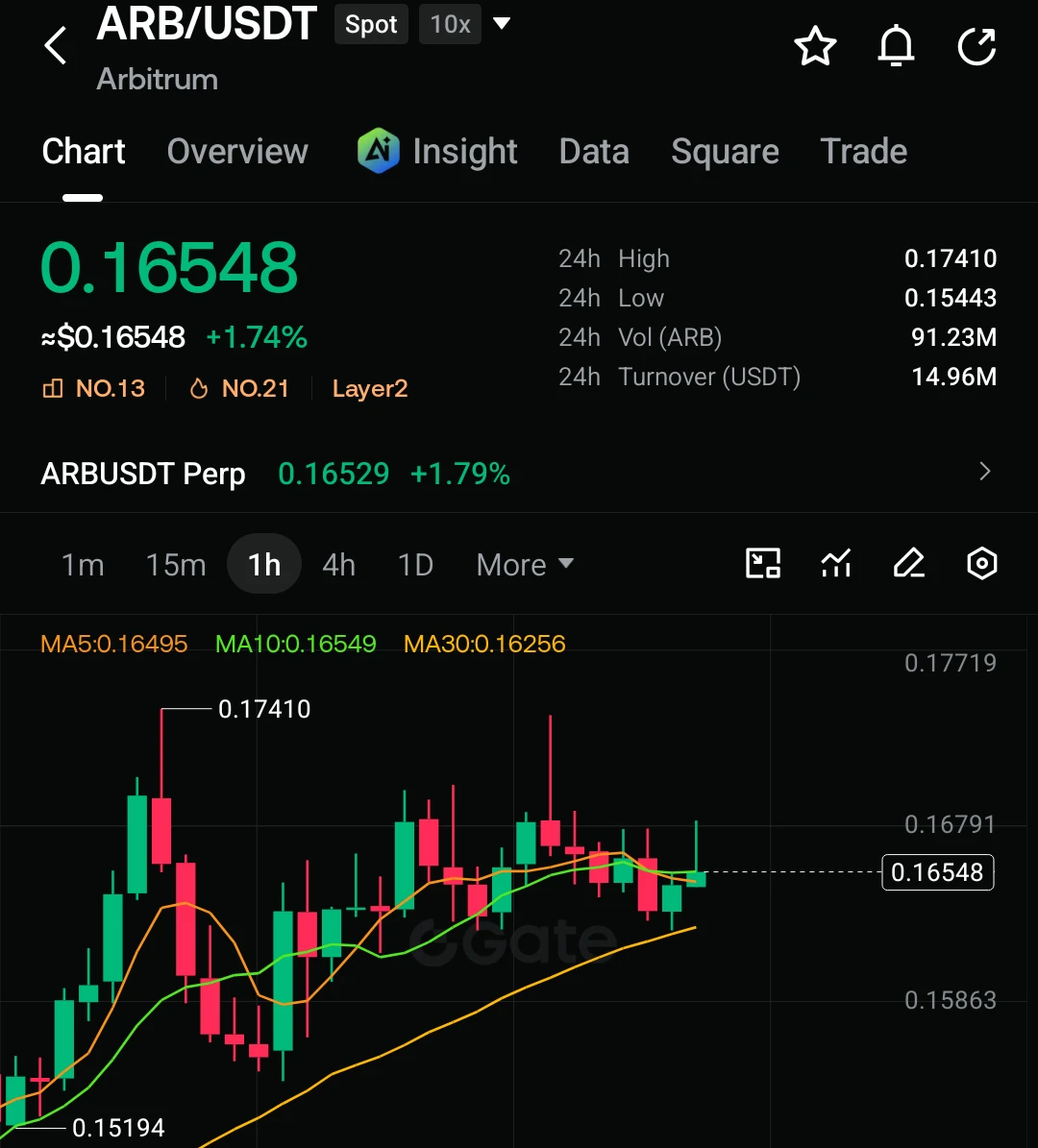Viewport: 1038px width, 1148px height.
Task: Open ARBUSDT Perp chevron
Action: coord(984,472)
